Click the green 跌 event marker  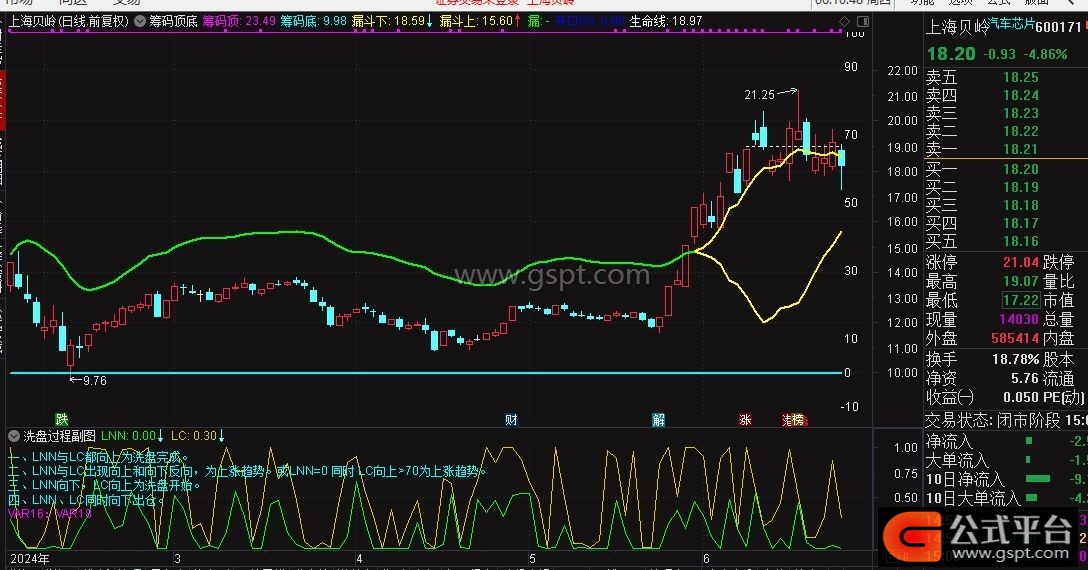(x=62, y=419)
